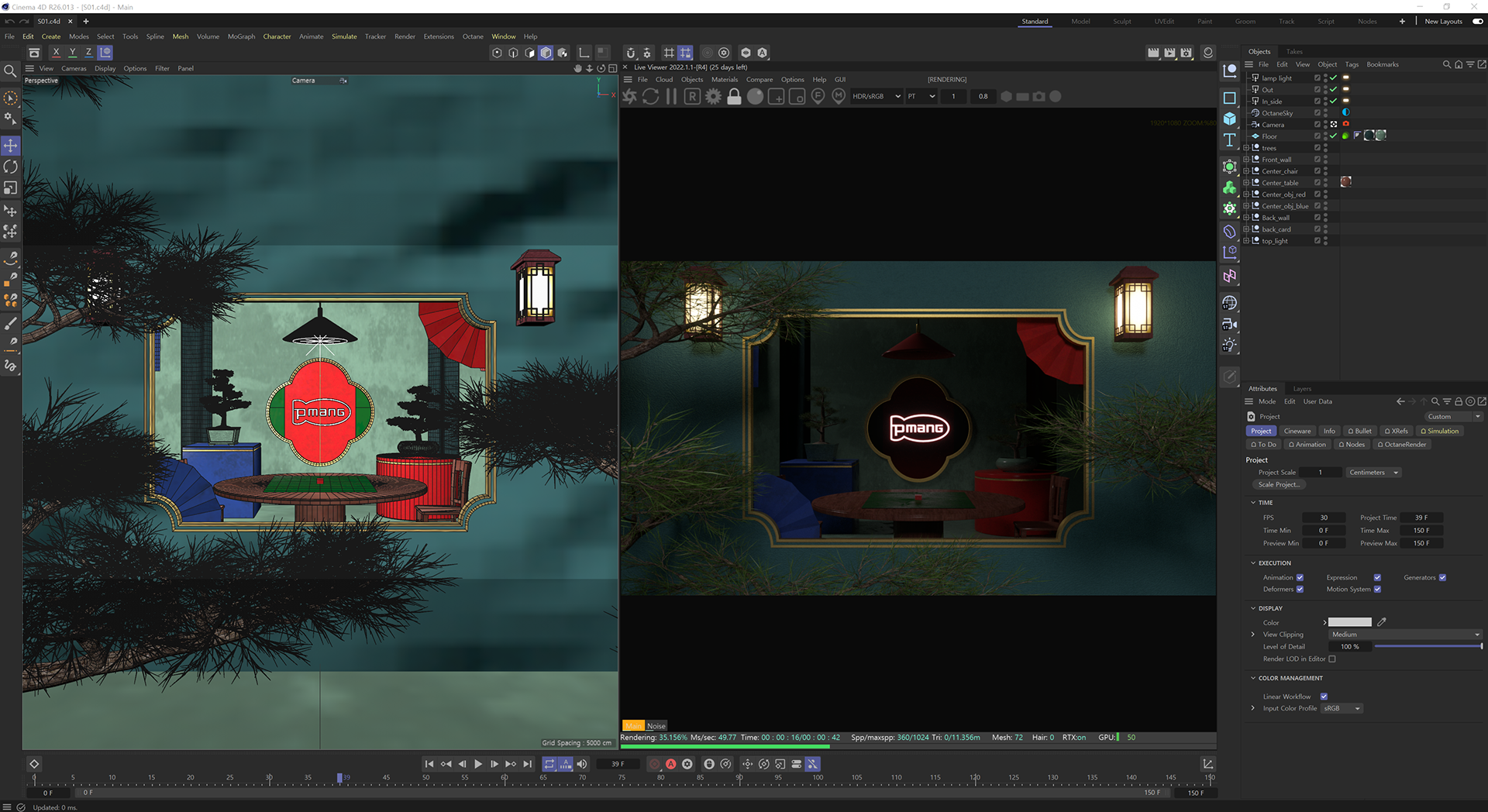Toggle enable checkmark for Floor object
The width and height of the screenshot is (1488, 812).
click(x=1333, y=136)
